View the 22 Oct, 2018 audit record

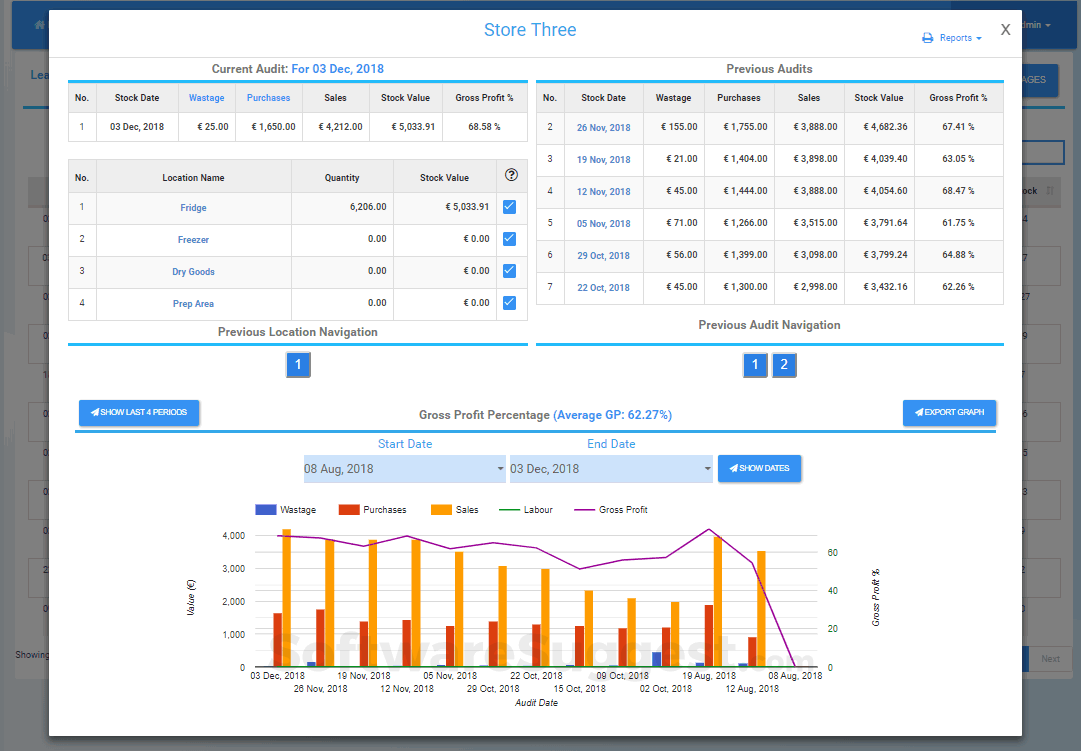pos(602,287)
